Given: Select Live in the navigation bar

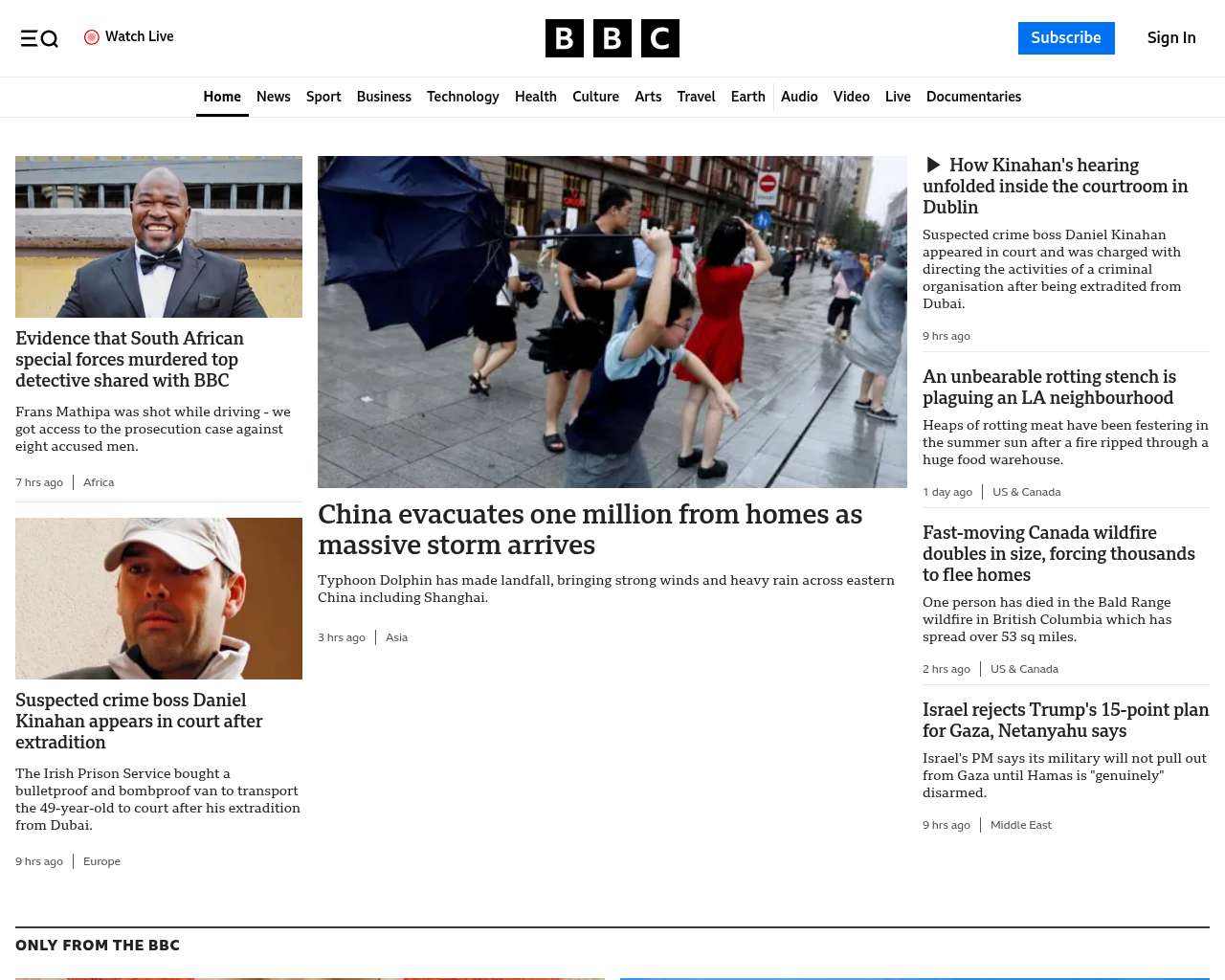Looking at the screenshot, I should tap(898, 97).
